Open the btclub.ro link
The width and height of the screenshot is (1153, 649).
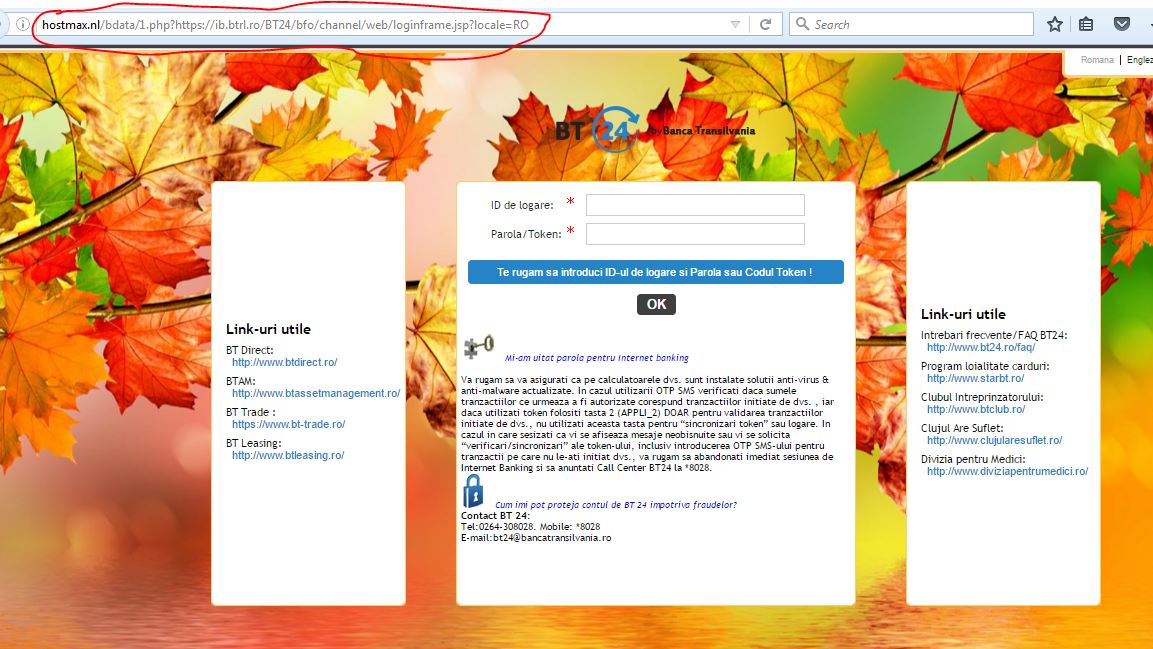click(x=976, y=409)
